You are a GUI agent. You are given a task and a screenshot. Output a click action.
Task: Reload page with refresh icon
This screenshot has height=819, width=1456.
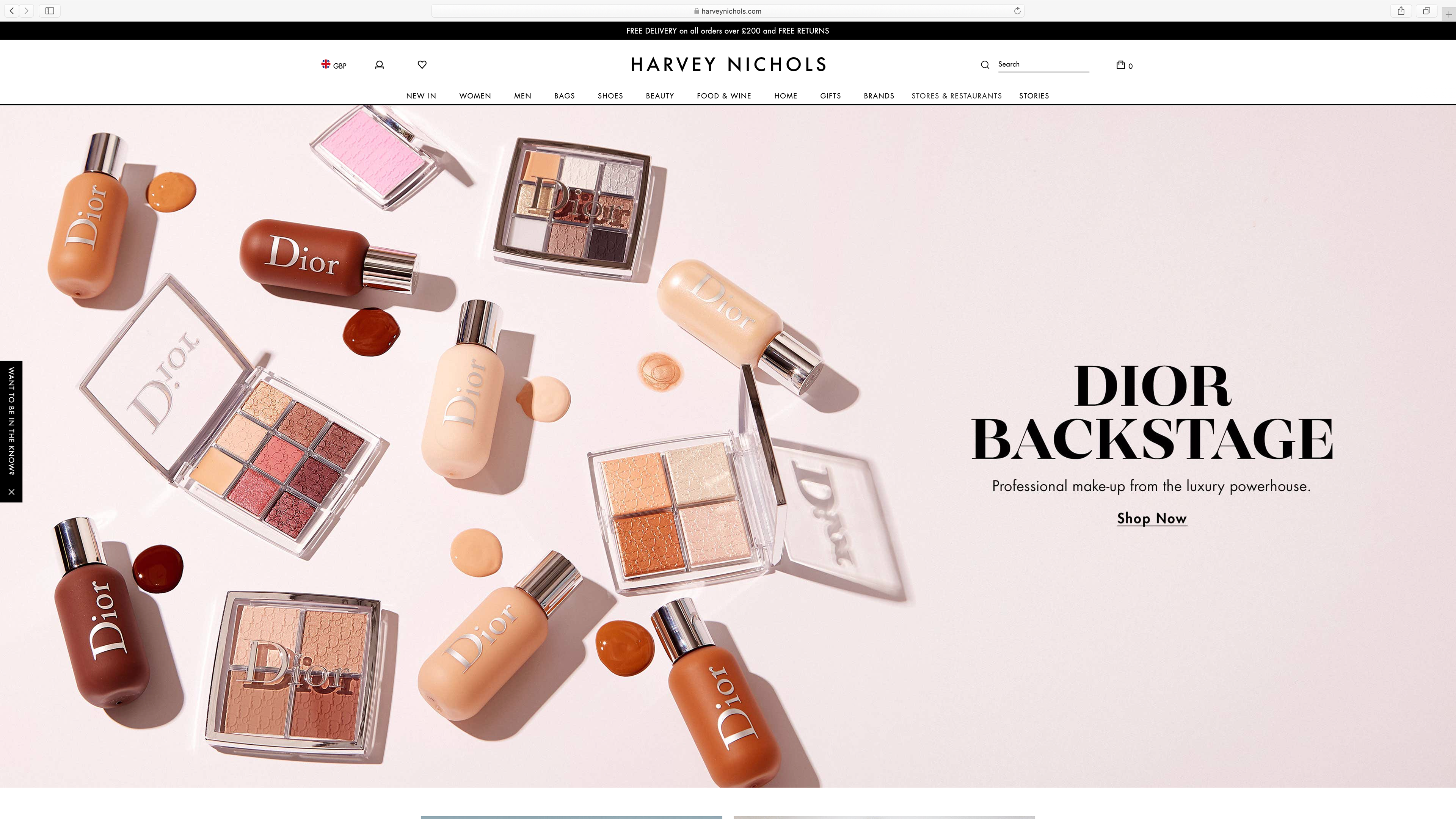1017,11
